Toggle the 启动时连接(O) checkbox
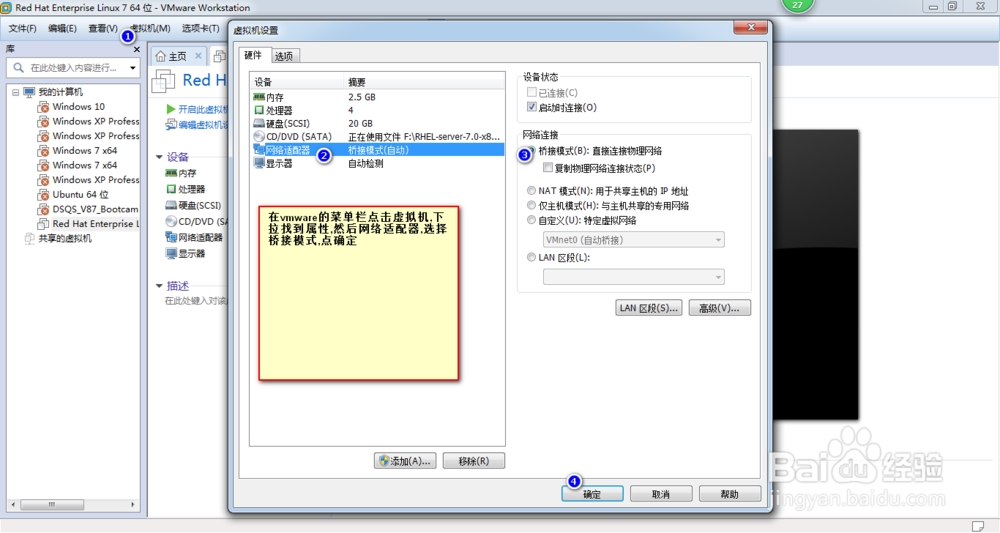 coord(532,107)
